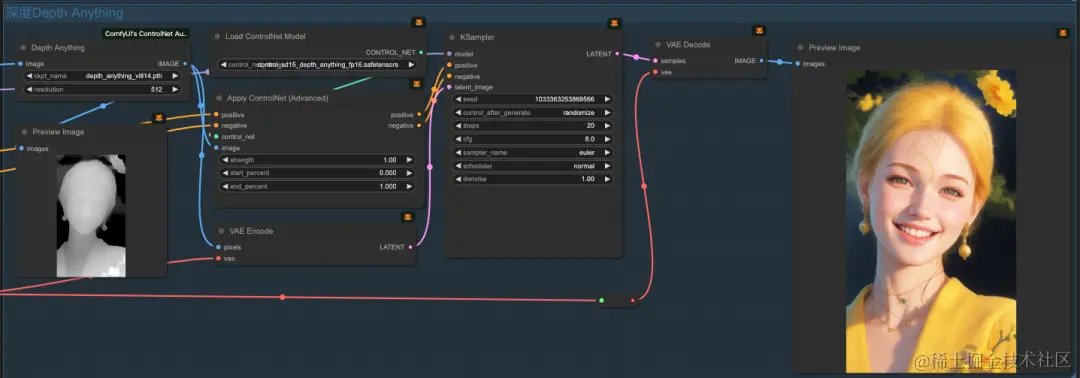Open the scheduler normal dropdown
Viewport: 1080px width, 378px height.
[533, 166]
